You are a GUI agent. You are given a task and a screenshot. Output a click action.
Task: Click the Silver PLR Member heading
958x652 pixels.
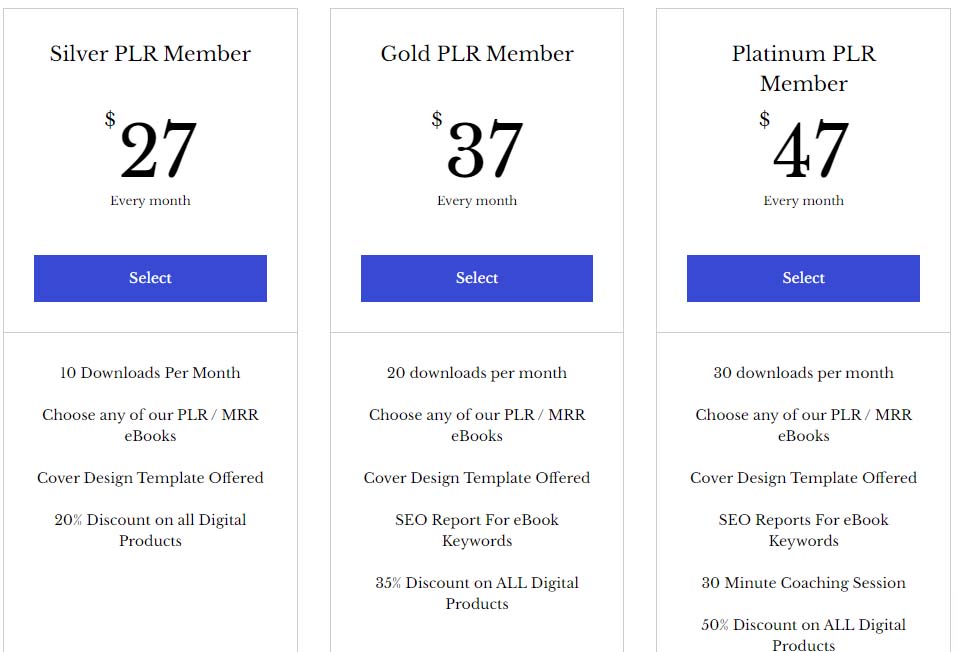pyautogui.click(x=150, y=54)
